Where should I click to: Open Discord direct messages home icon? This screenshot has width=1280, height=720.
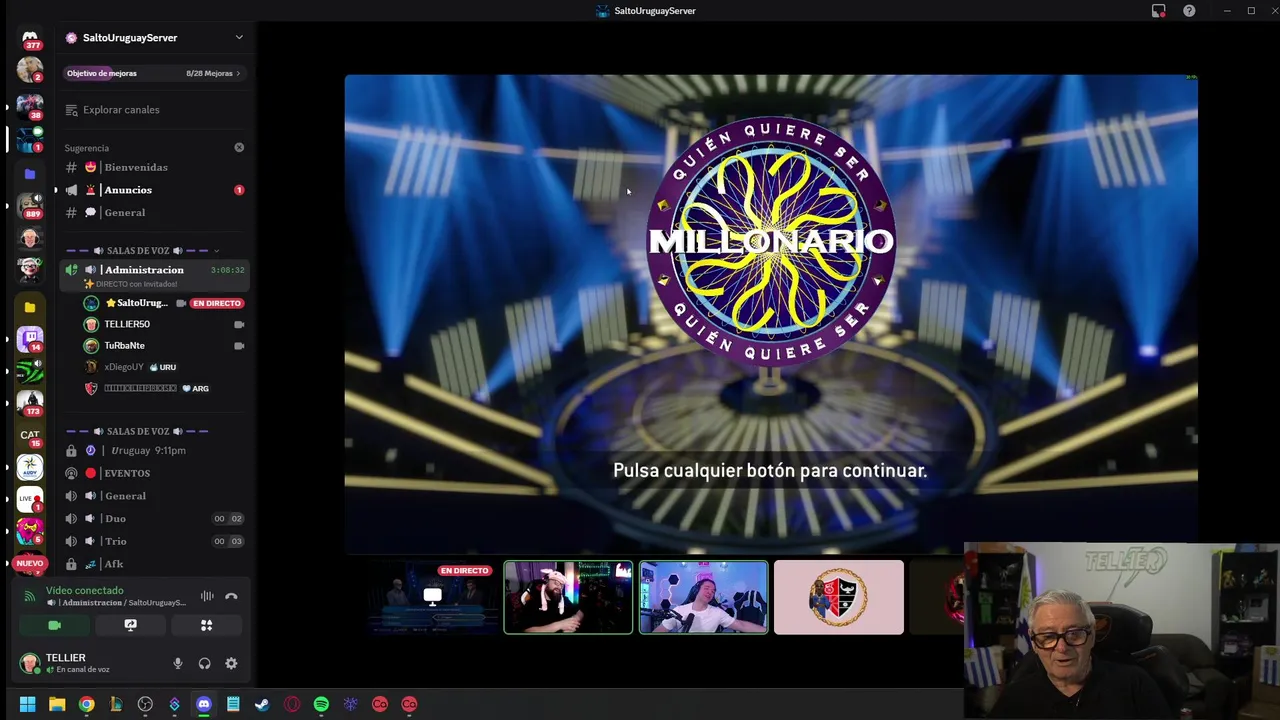tap(30, 38)
